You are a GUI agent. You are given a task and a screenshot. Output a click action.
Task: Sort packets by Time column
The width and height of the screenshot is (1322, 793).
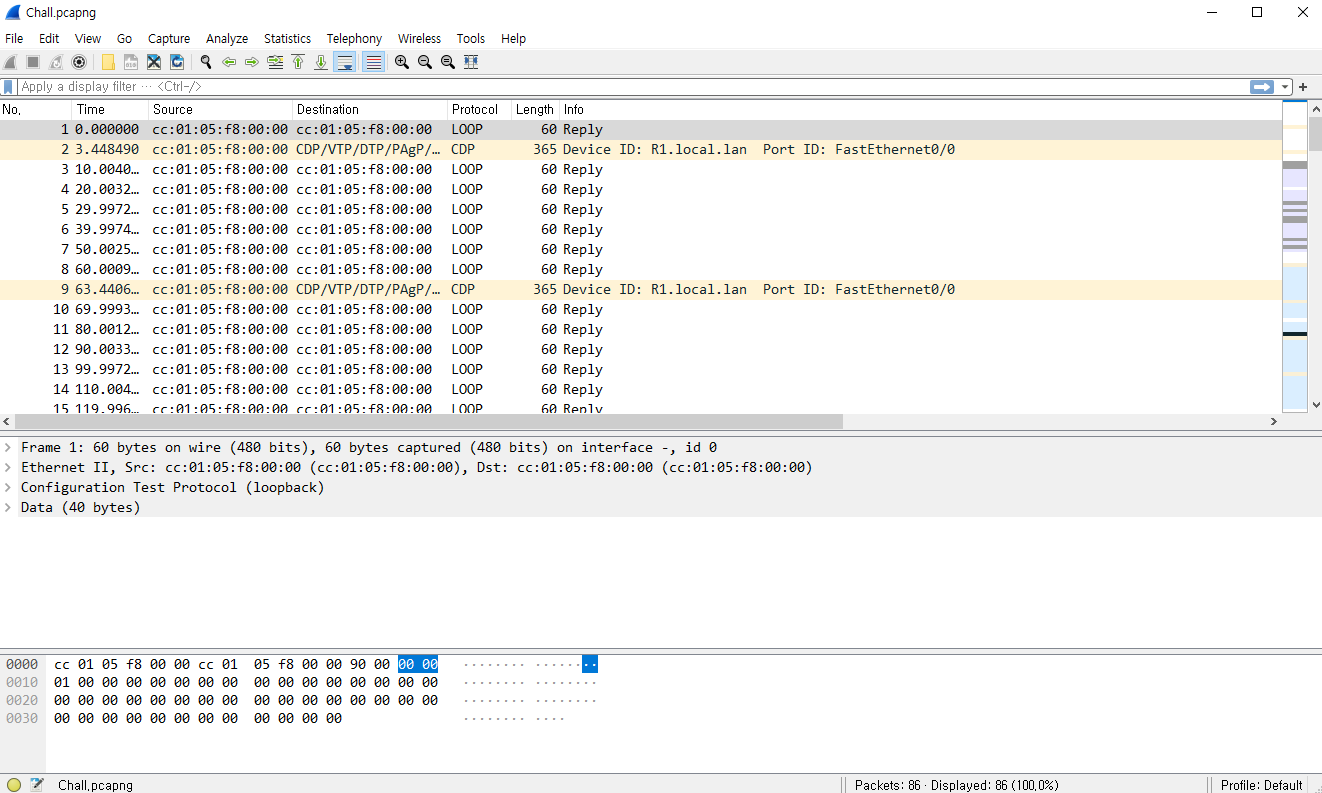[x=110, y=109]
